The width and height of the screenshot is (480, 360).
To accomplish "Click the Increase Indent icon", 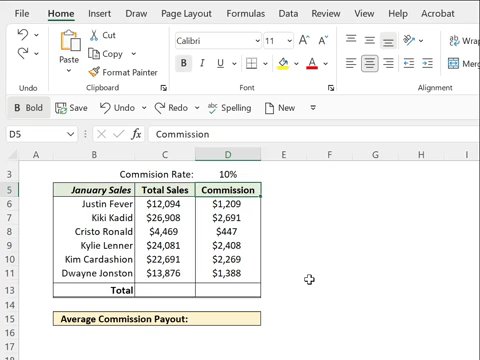I will point(427,63).
